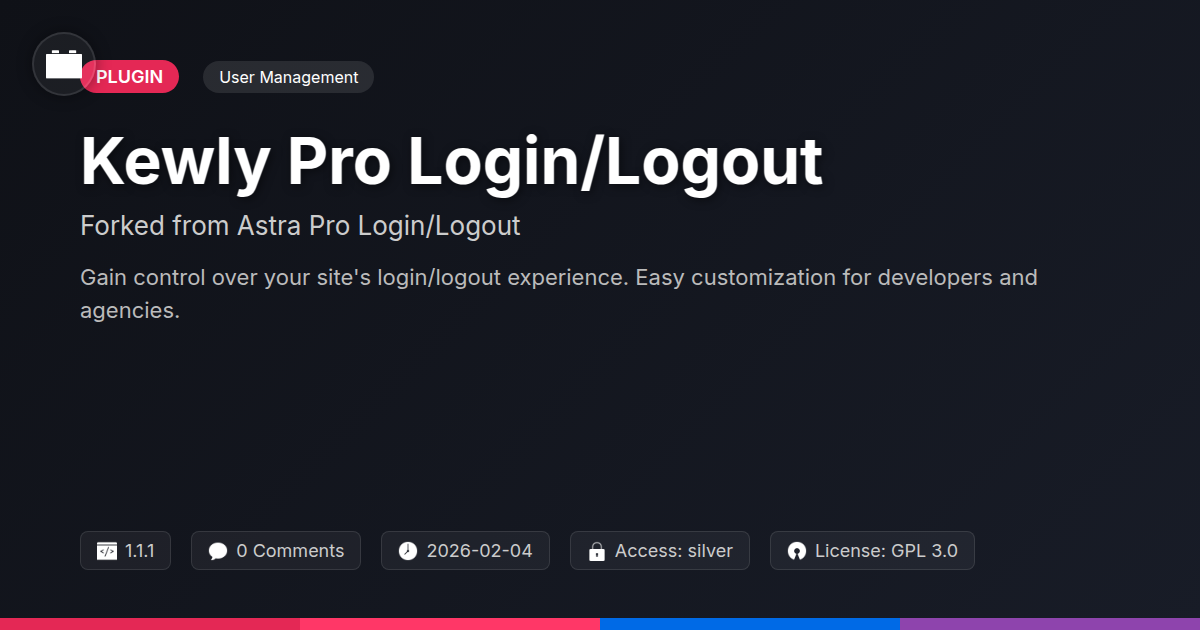The image size is (1200, 630).
Task: Select the PLUGIN badge
Action: click(130, 77)
